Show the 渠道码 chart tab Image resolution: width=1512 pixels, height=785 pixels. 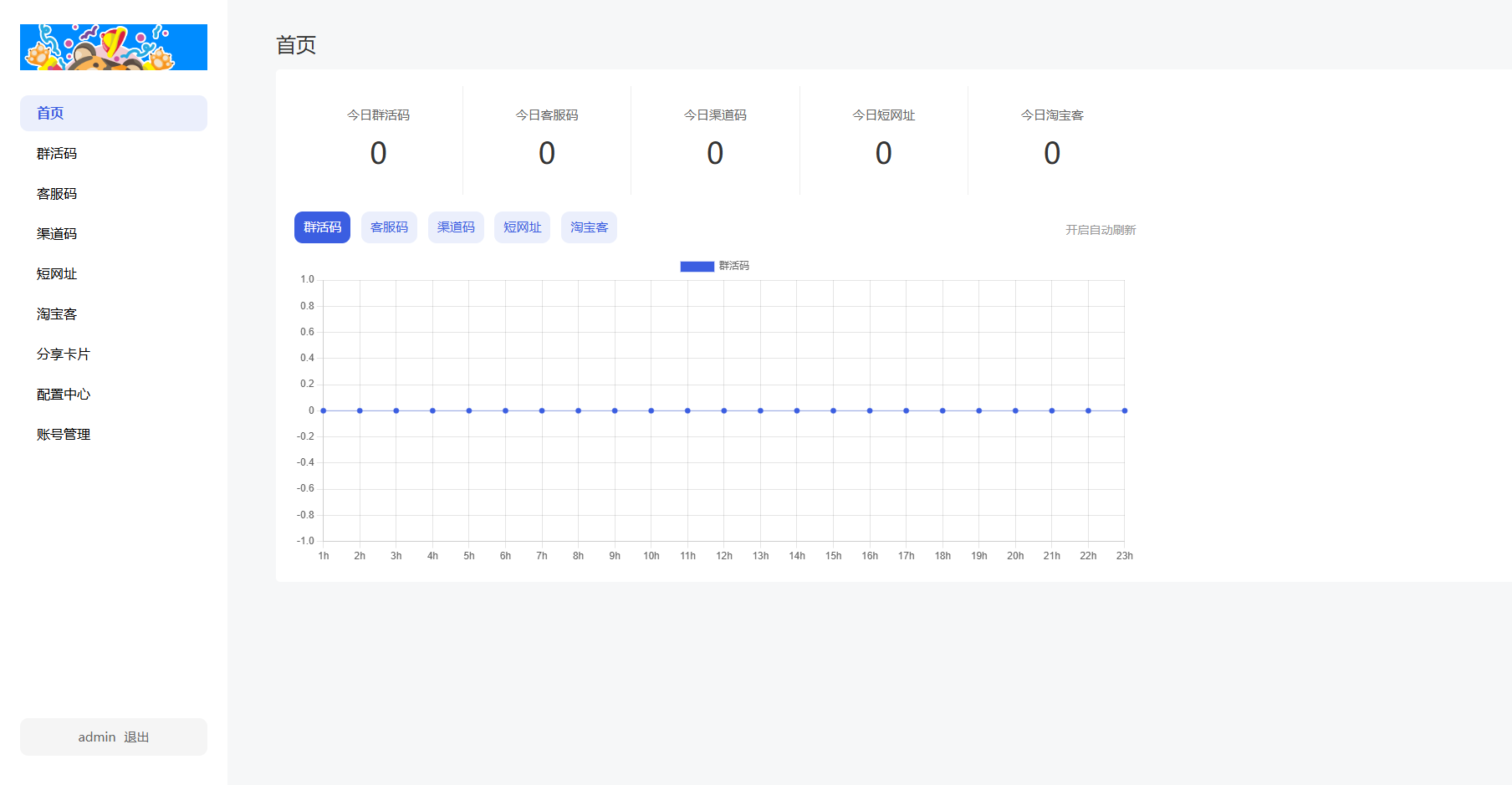456,227
